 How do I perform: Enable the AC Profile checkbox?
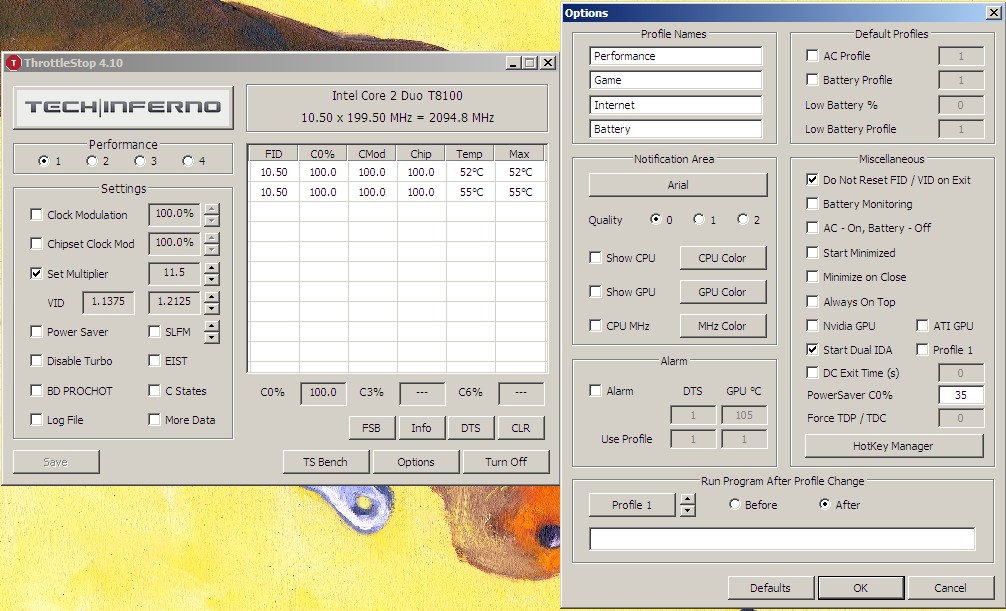click(812, 55)
